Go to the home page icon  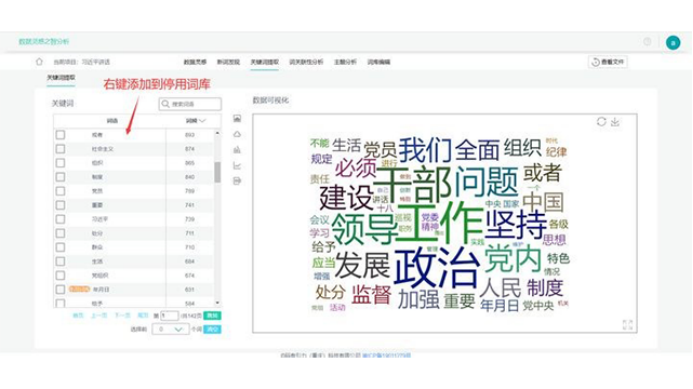click(x=39, y=62)
